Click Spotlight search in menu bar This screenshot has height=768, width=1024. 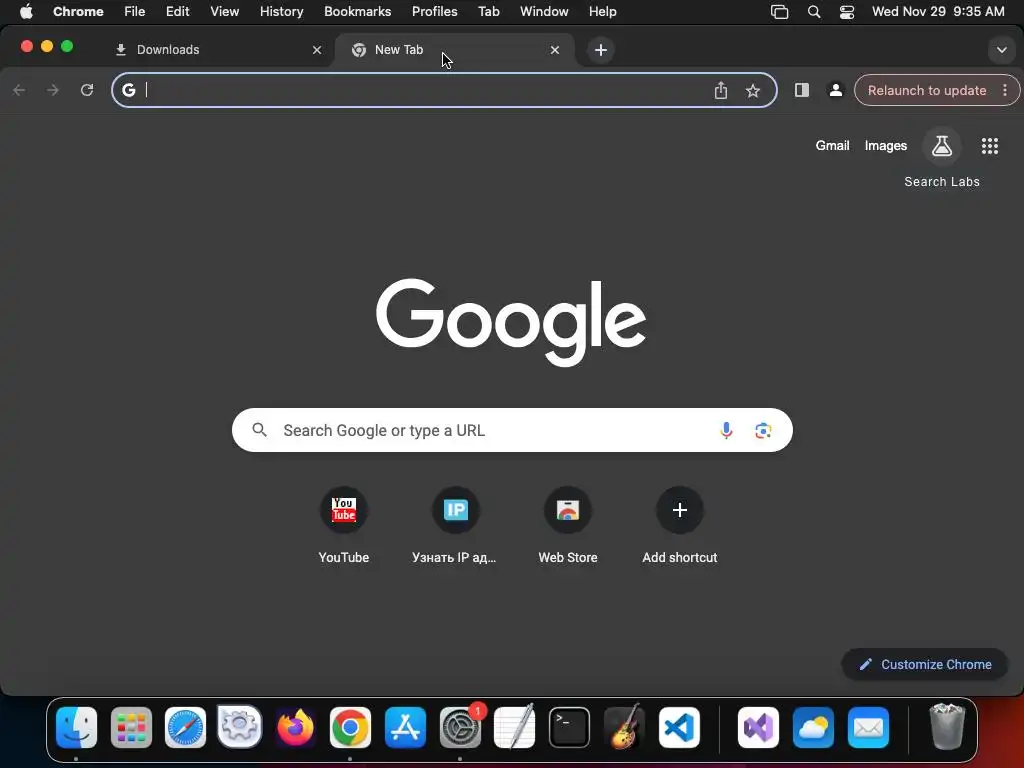pos(814,12)
